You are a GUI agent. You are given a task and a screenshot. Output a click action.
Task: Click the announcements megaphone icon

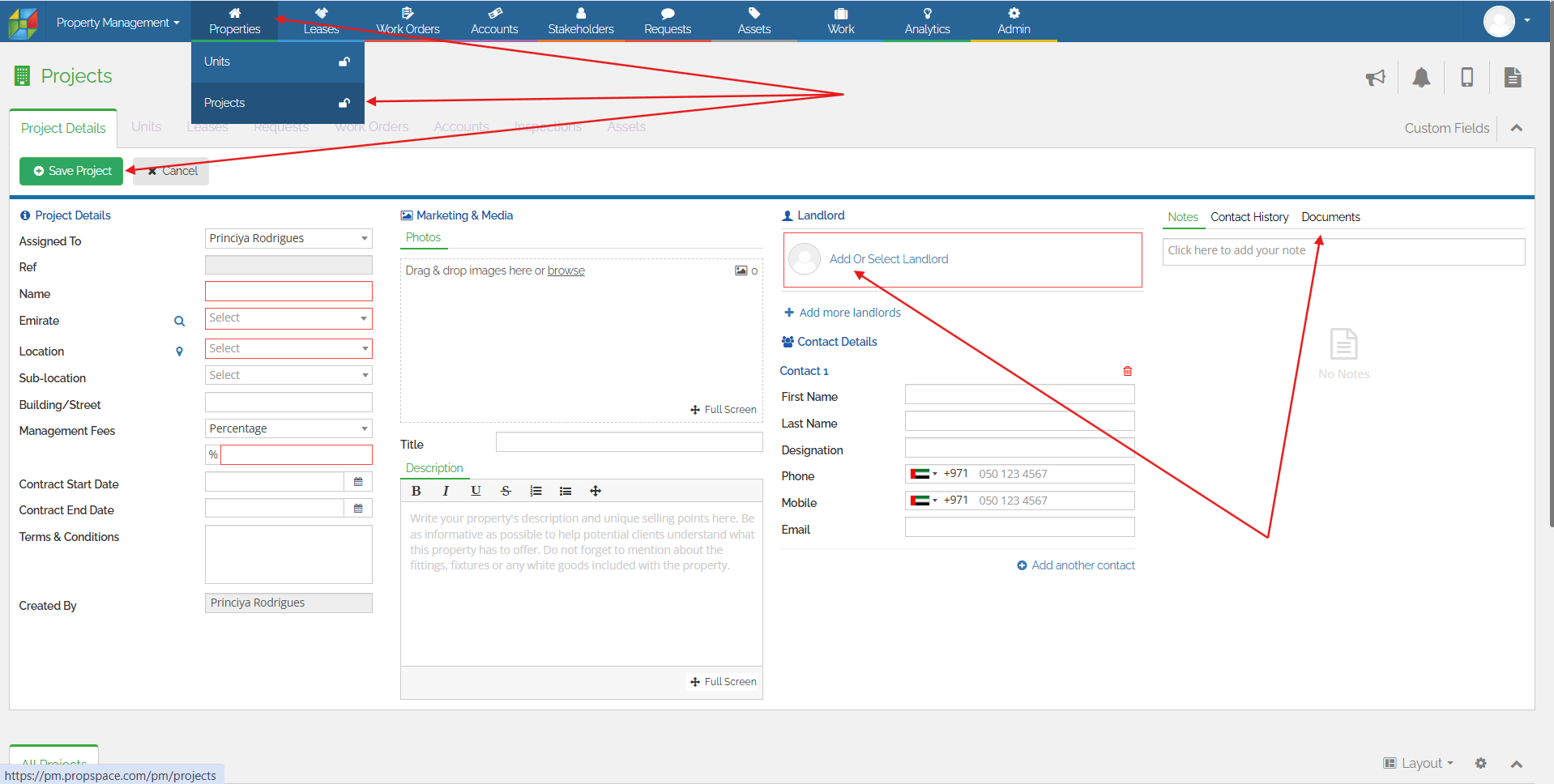tap(1375, 78)
